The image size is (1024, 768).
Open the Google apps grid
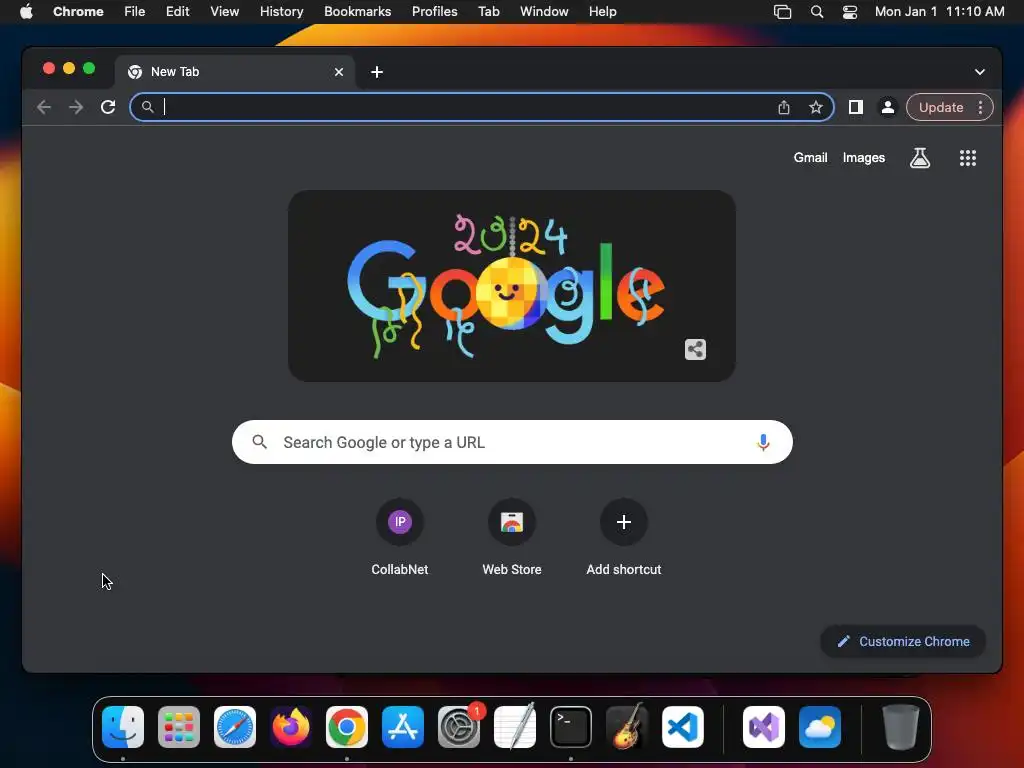click(968, 158)
